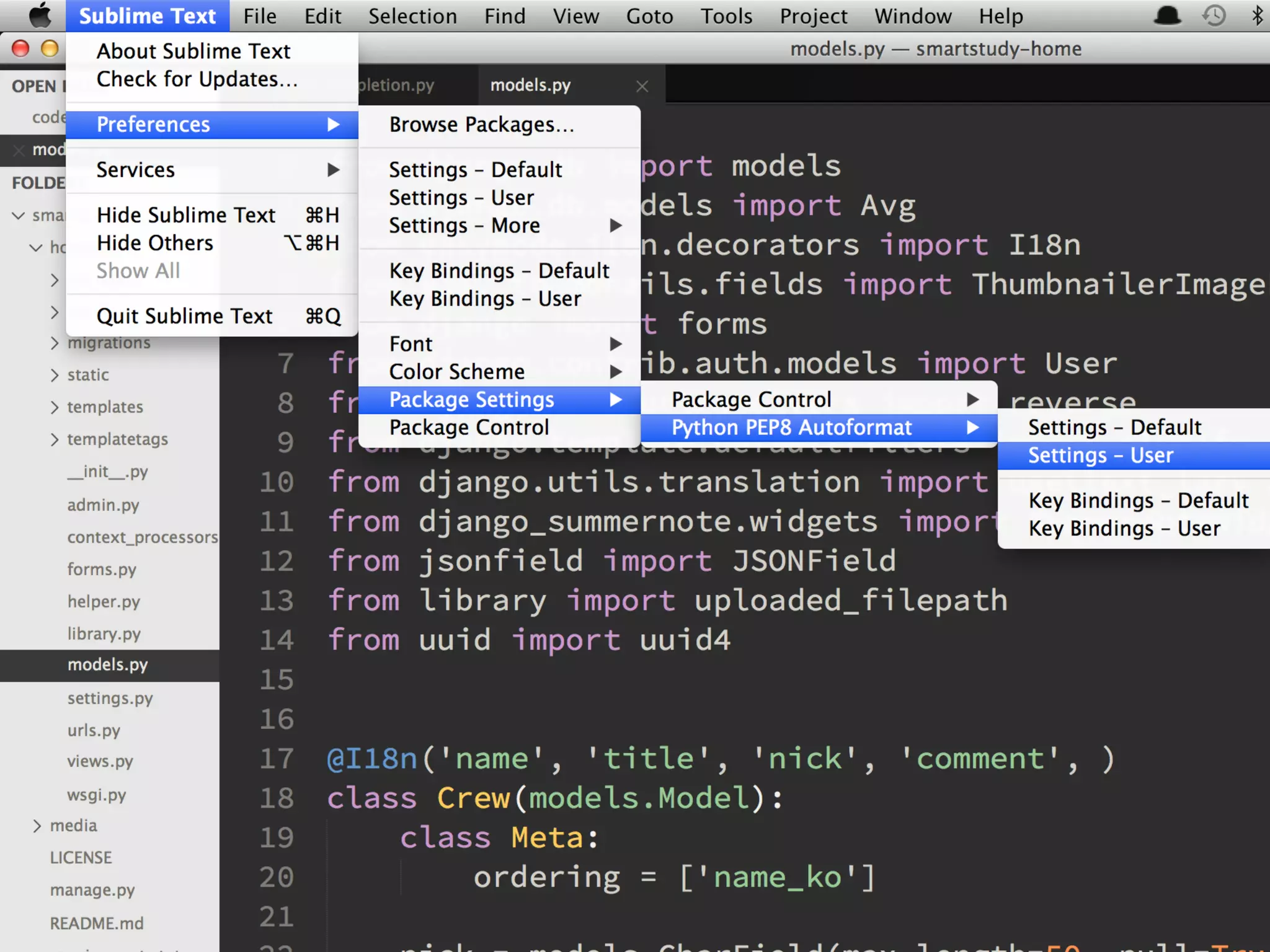Screen dimensions: 1270x952
Task: Expand Python PEP8 Autoformat submenu
Action: point(819,428)
